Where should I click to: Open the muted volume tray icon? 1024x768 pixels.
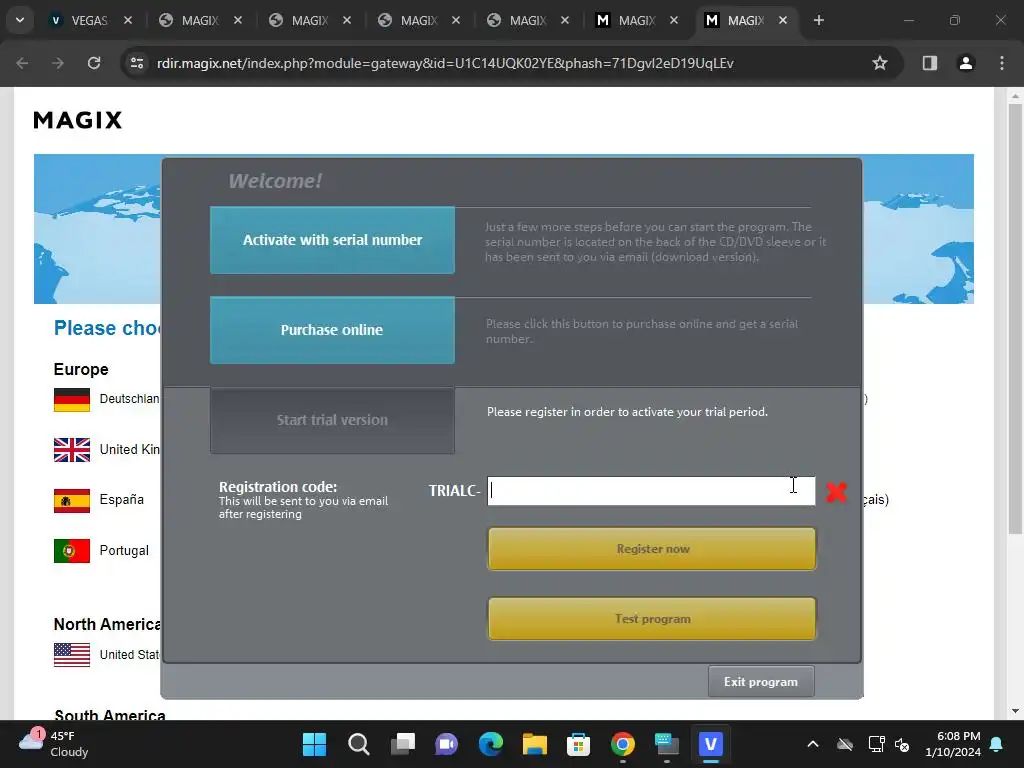(903, 744)
